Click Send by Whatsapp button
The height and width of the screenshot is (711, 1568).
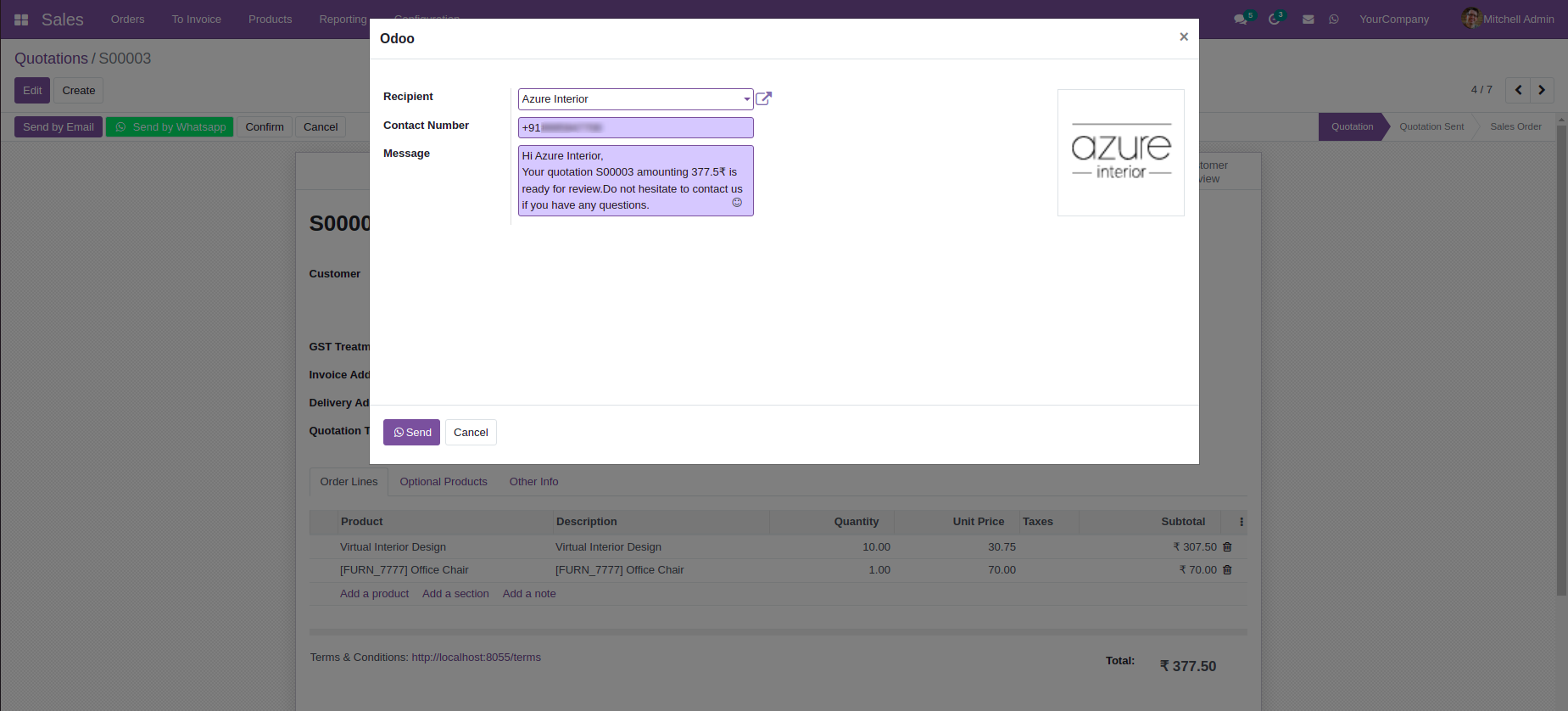[x=170, y=127]
